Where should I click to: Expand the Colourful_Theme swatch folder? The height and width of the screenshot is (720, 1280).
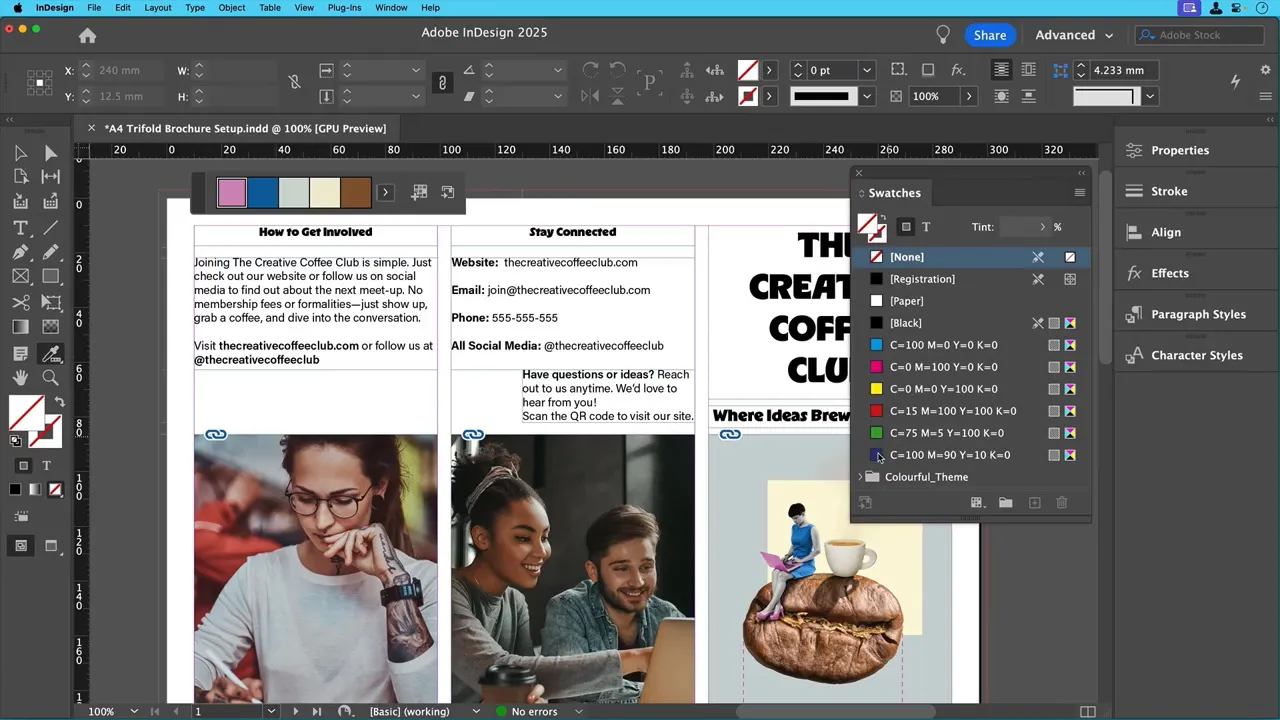pyautogui.click(x=860, y=477)
